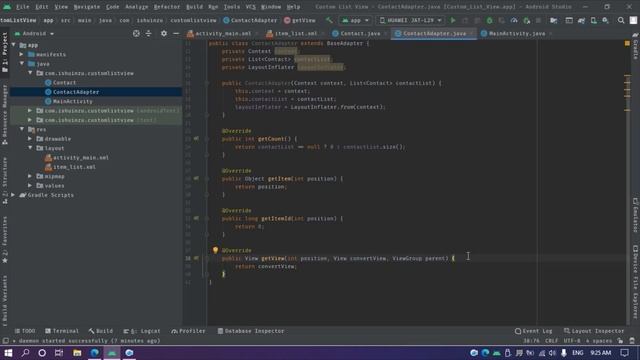Switch to the Contact.java tab

[x=360, y=33]
